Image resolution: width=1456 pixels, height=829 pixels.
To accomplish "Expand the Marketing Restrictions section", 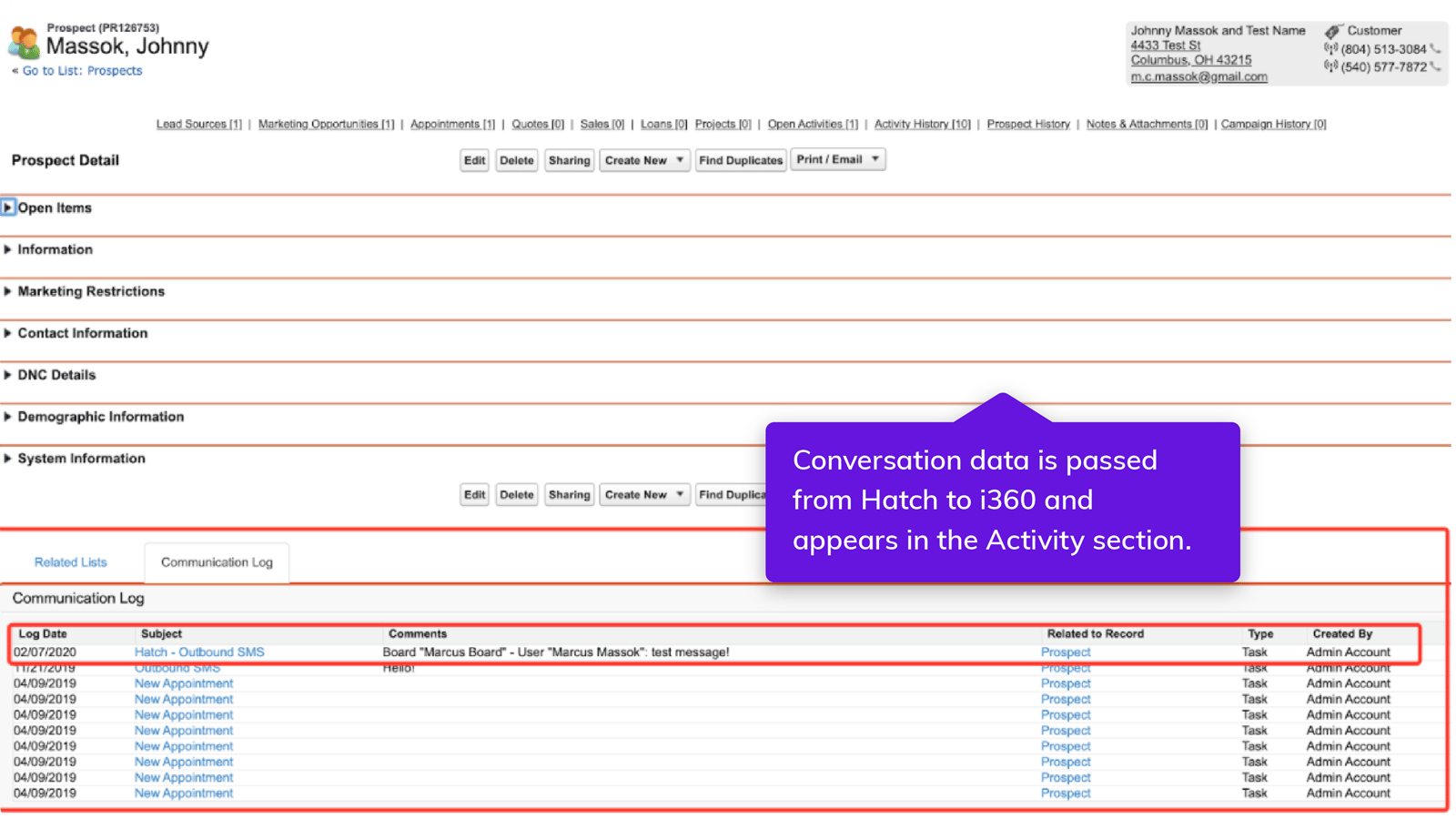I will [8, 291].
